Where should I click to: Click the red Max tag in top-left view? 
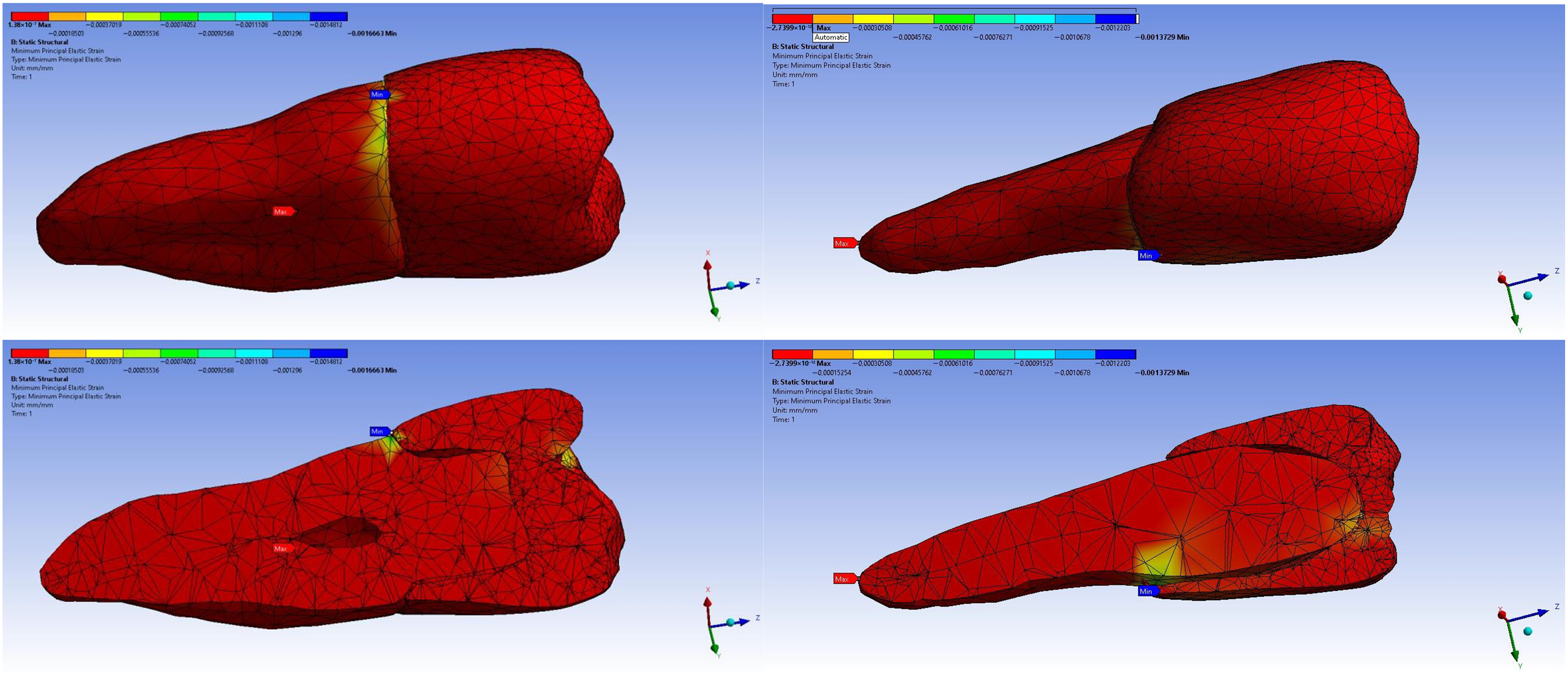[x=284, y=211]
